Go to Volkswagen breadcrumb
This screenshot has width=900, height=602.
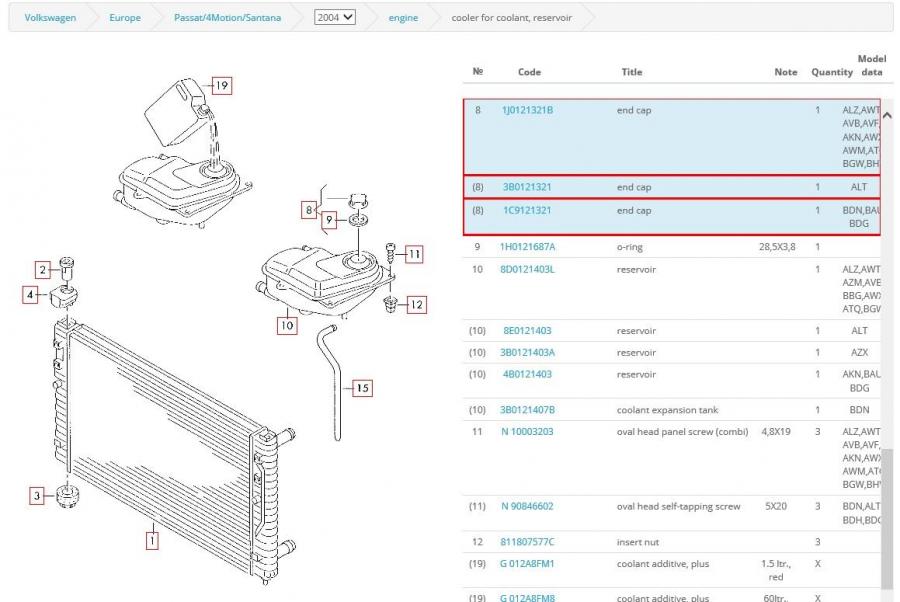(x=50, y=18)
